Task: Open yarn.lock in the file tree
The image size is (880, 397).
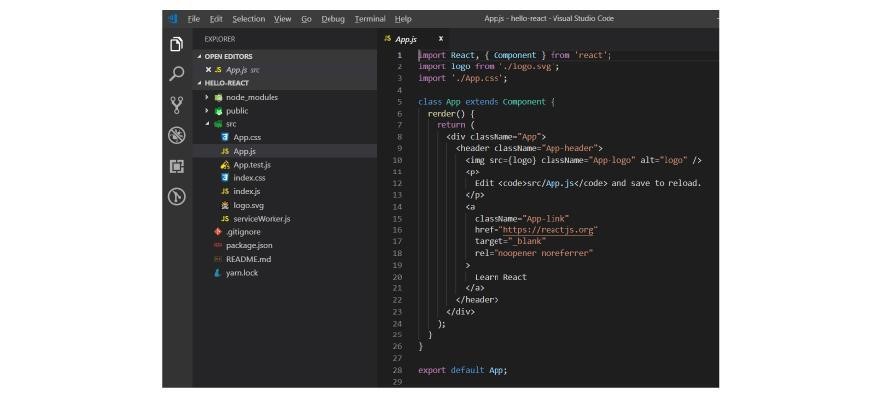Action: coord(242,273)
